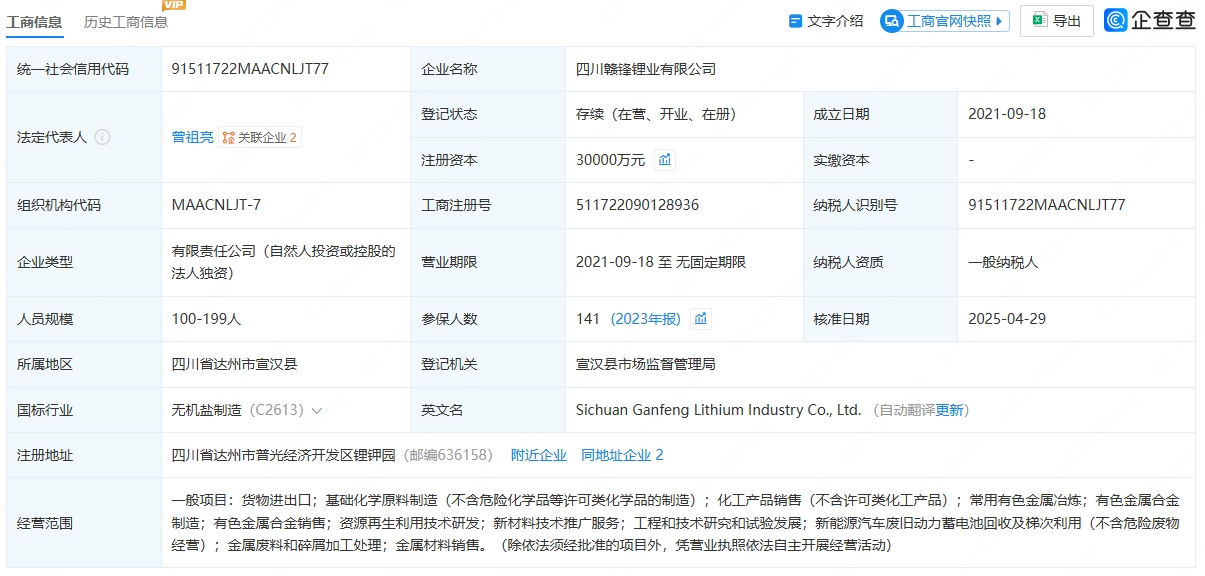Image resolution: width=1205 pixels, height=576 pixels.
Task: Click the 导出 export button
Action: [1057, 21]
